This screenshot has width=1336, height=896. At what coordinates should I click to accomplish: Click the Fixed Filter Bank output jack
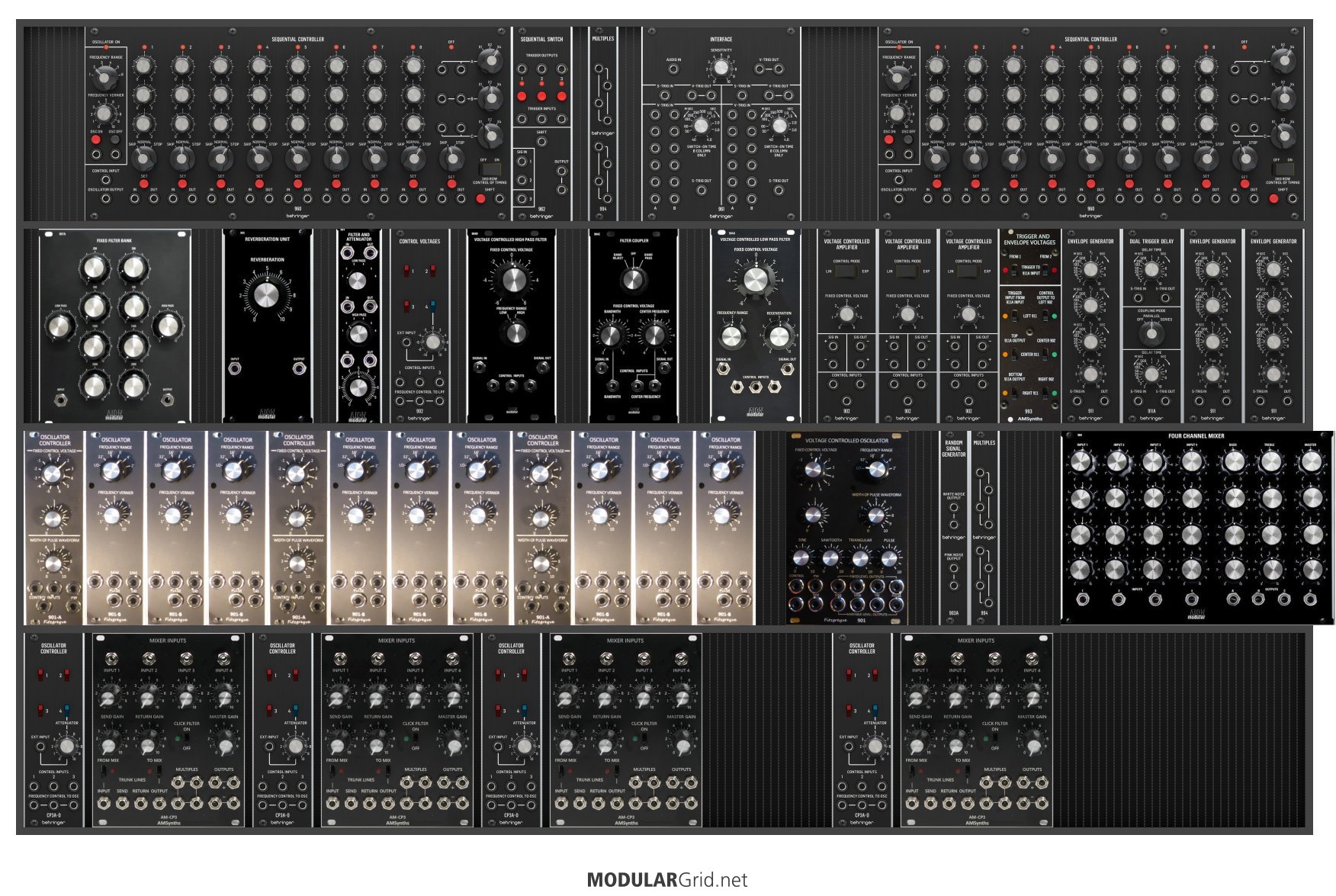(x=167, y=399)
